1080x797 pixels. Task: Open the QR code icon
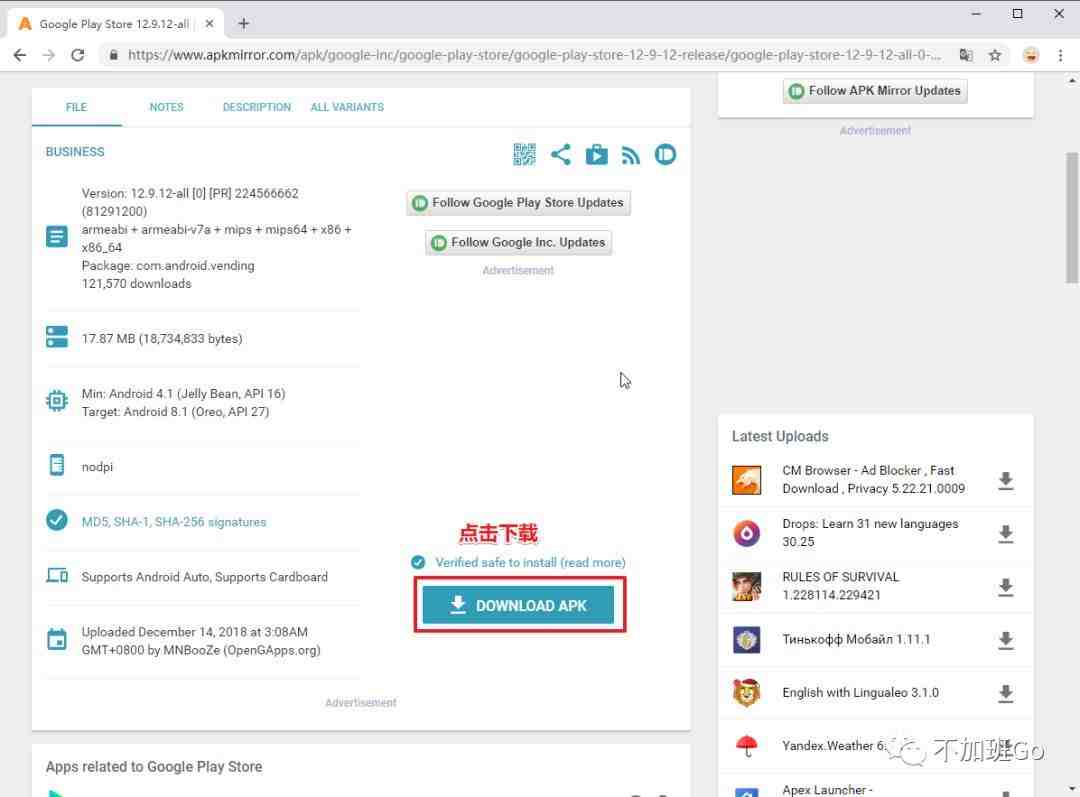[524, 154]
